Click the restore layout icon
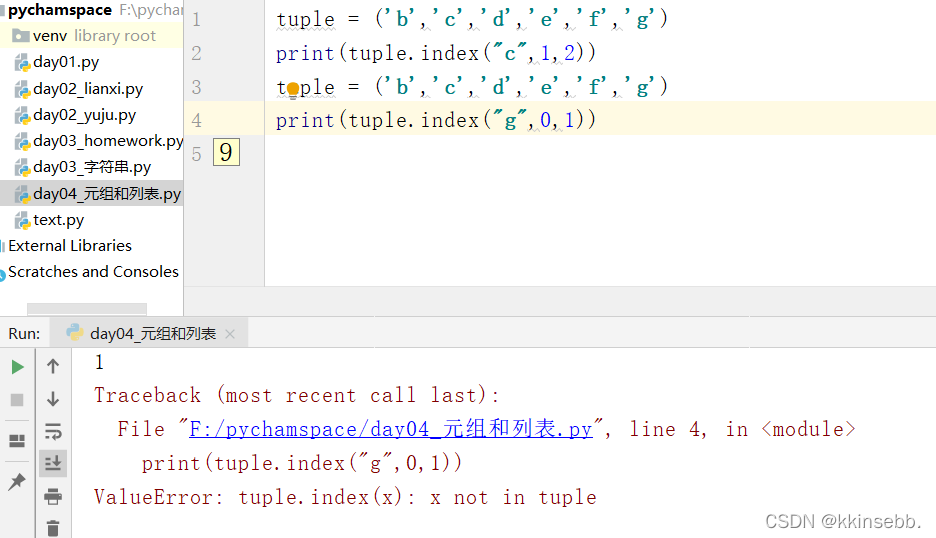The width and height of the screenshot is (936, 538). coord(17,441)
